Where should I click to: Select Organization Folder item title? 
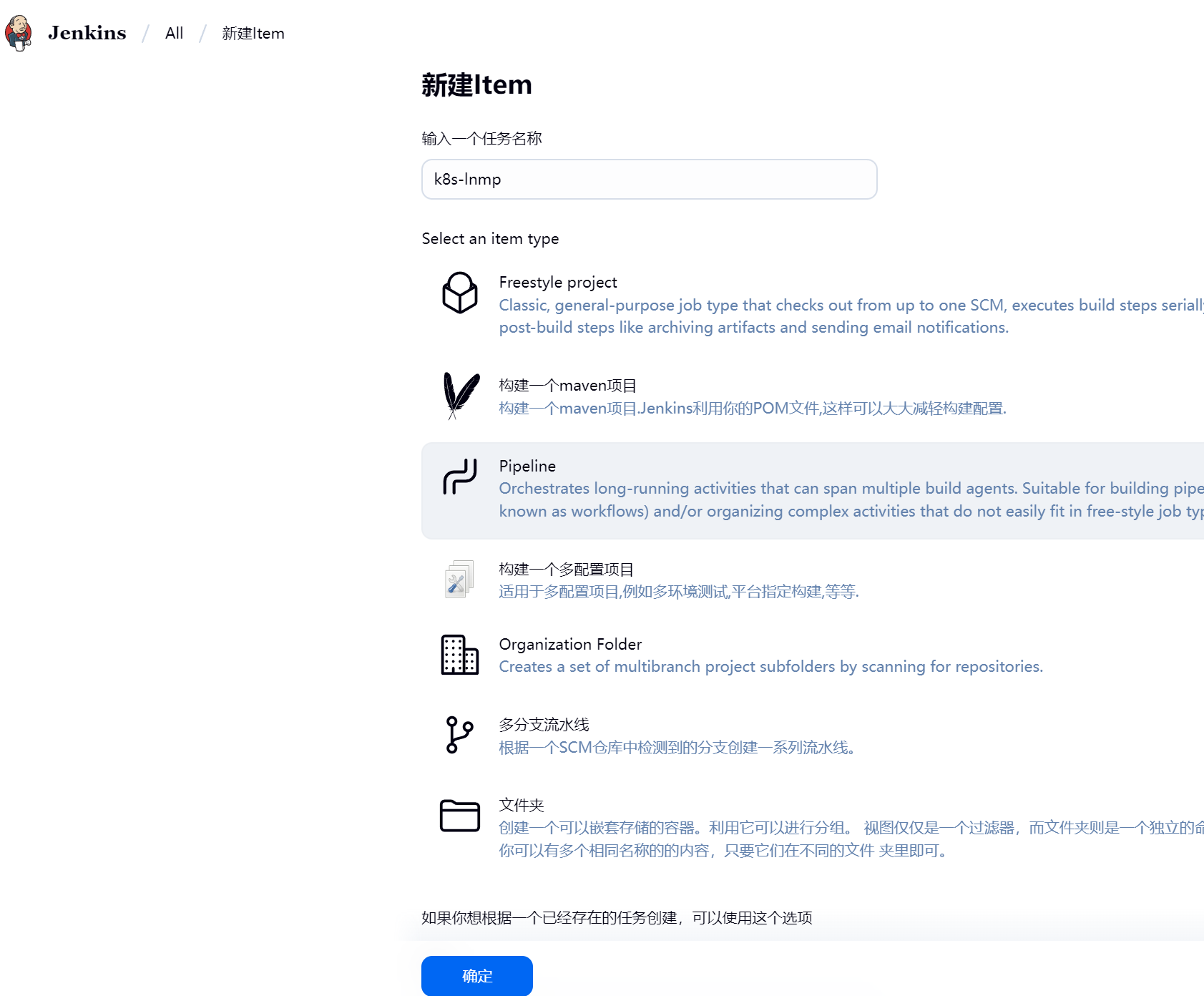(570, 644)
